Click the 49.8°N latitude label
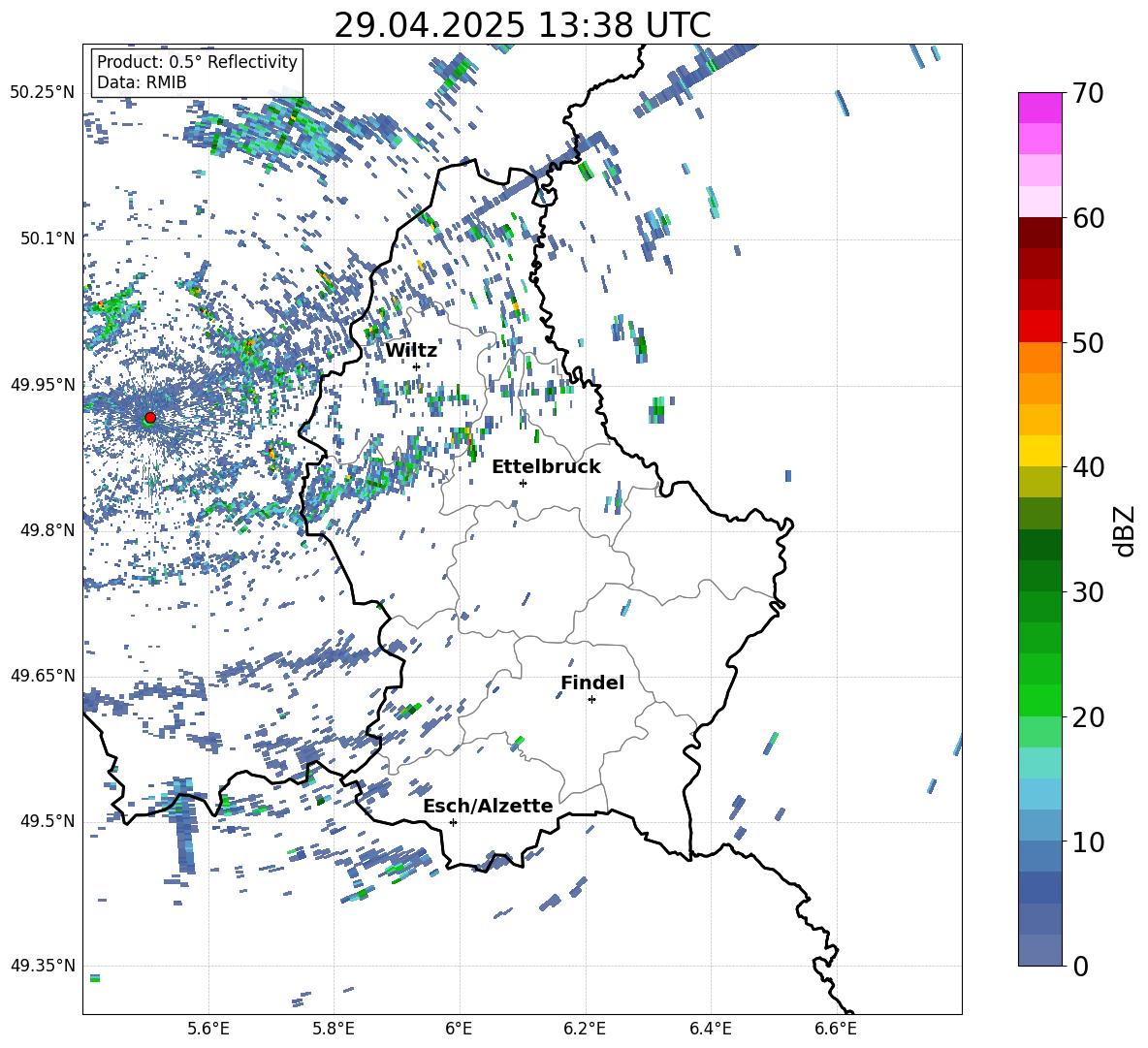The image size is (1148, 1048). click(x=47, y=530)
